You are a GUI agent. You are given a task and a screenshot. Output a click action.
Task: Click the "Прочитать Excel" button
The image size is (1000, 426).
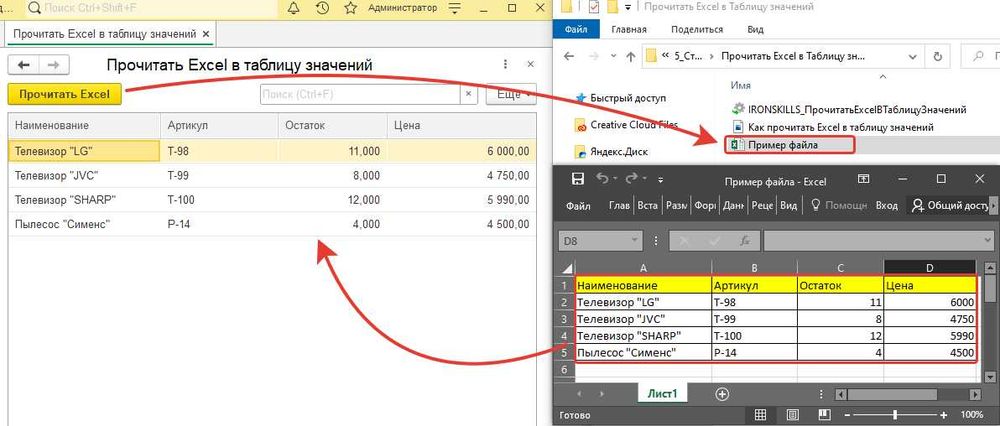(x=64, y=94)
